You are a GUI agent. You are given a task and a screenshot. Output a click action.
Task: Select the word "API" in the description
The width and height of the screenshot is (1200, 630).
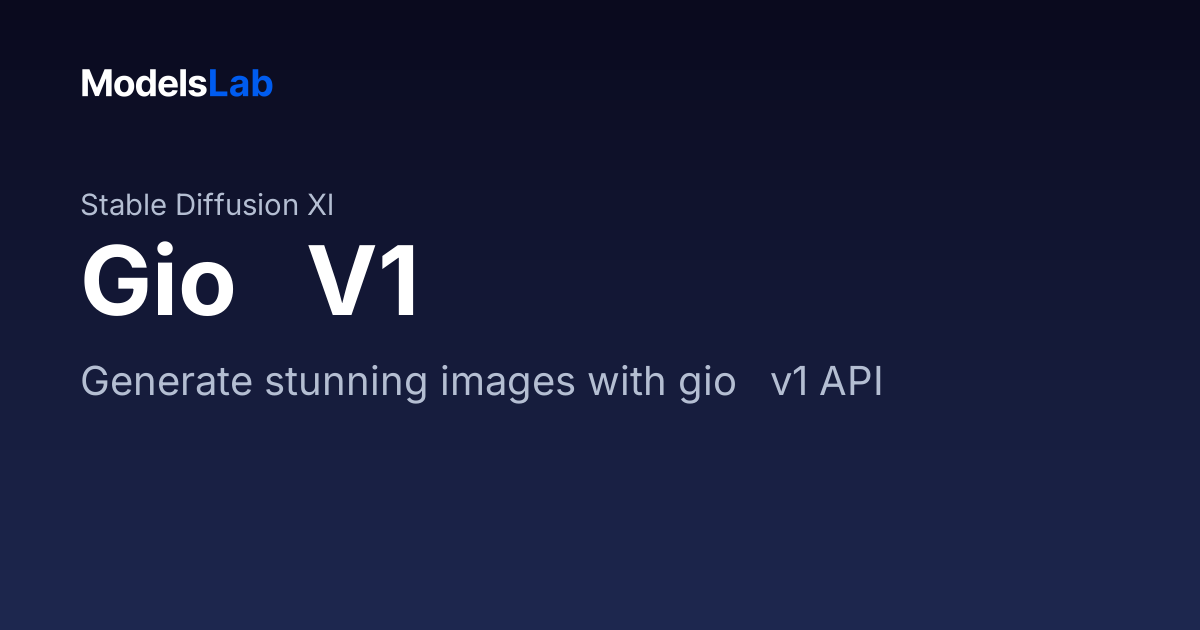pyautogui.click(x=852, y=382)
